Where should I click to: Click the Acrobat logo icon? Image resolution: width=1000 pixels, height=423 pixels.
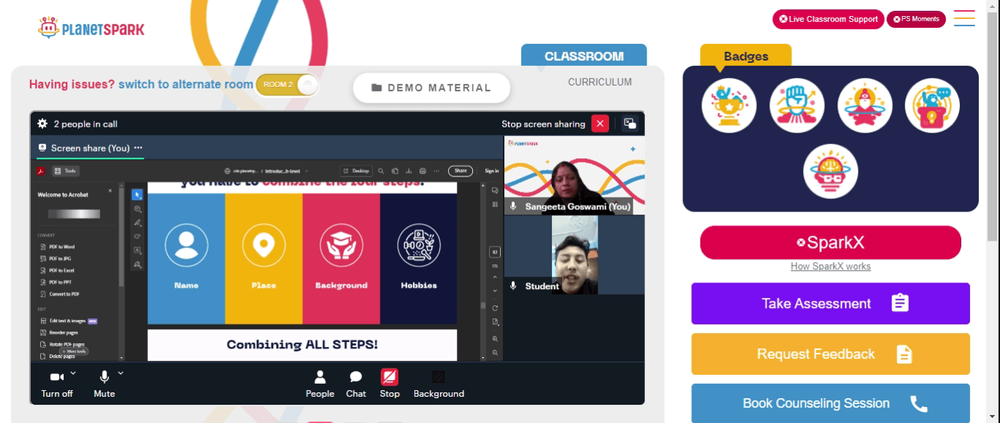pyautogui.click(x=40, y=171)
